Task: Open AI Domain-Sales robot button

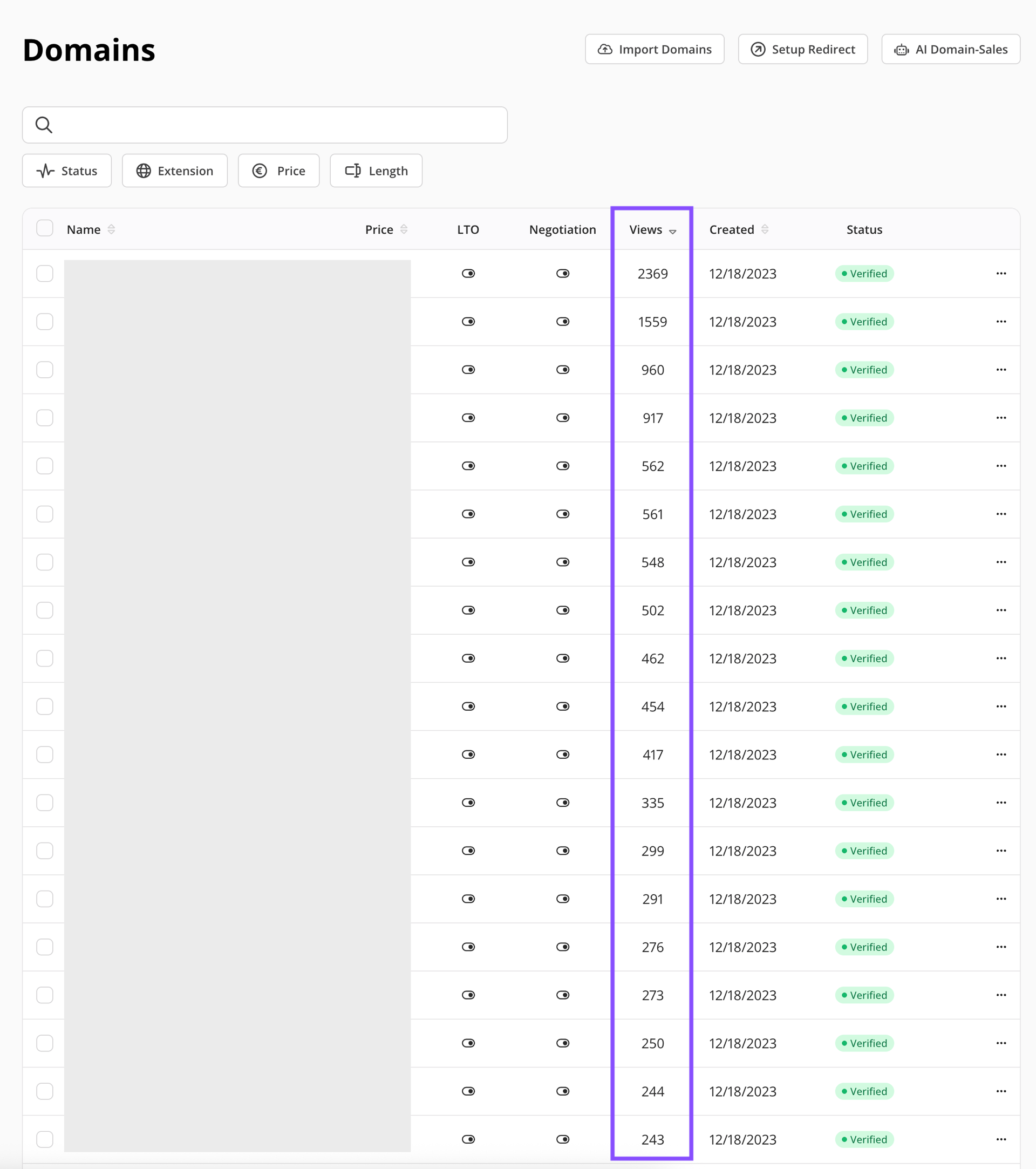Action: click(x=950, y=49)
